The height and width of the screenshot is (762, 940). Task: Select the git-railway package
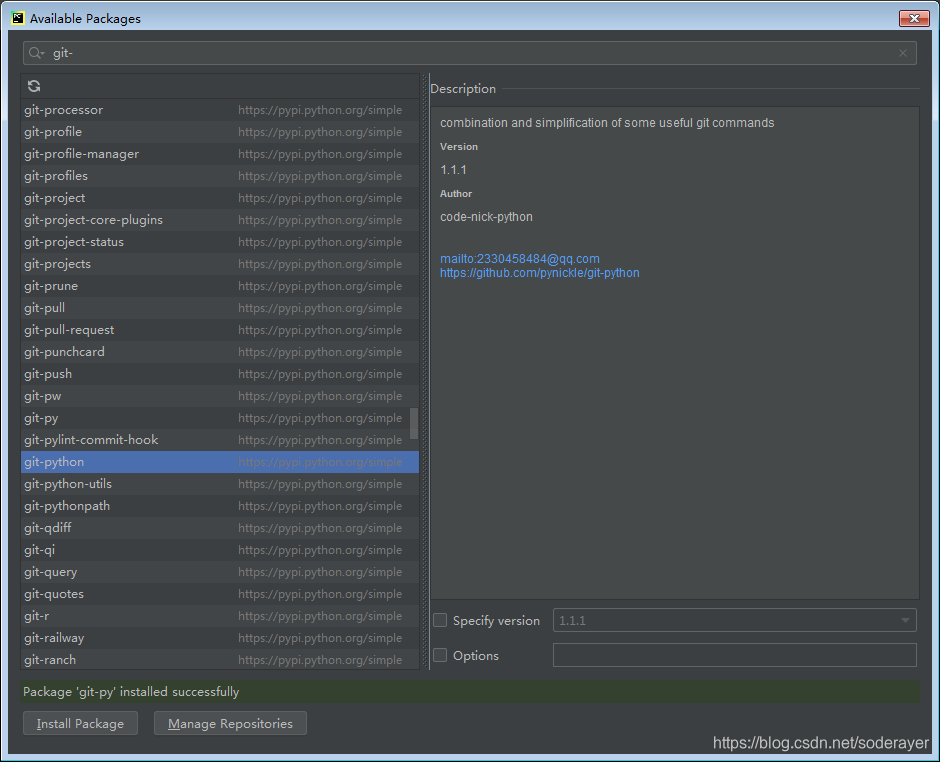[54, 637]
